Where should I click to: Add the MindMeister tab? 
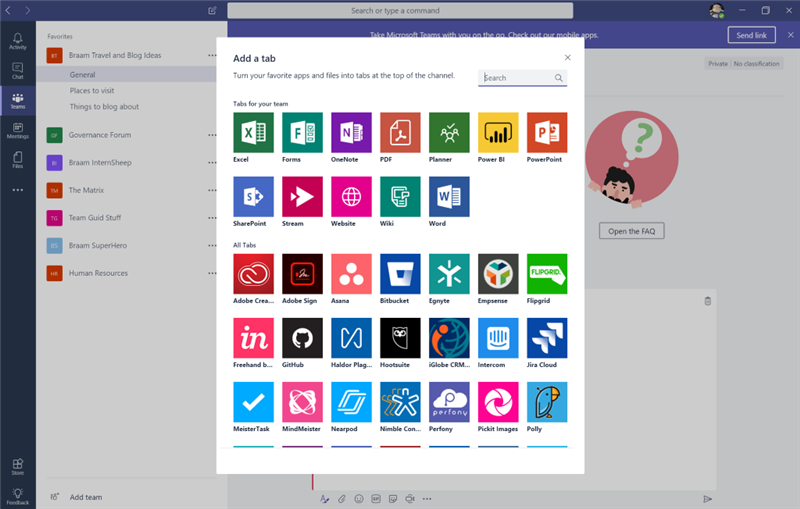(302, 402)
